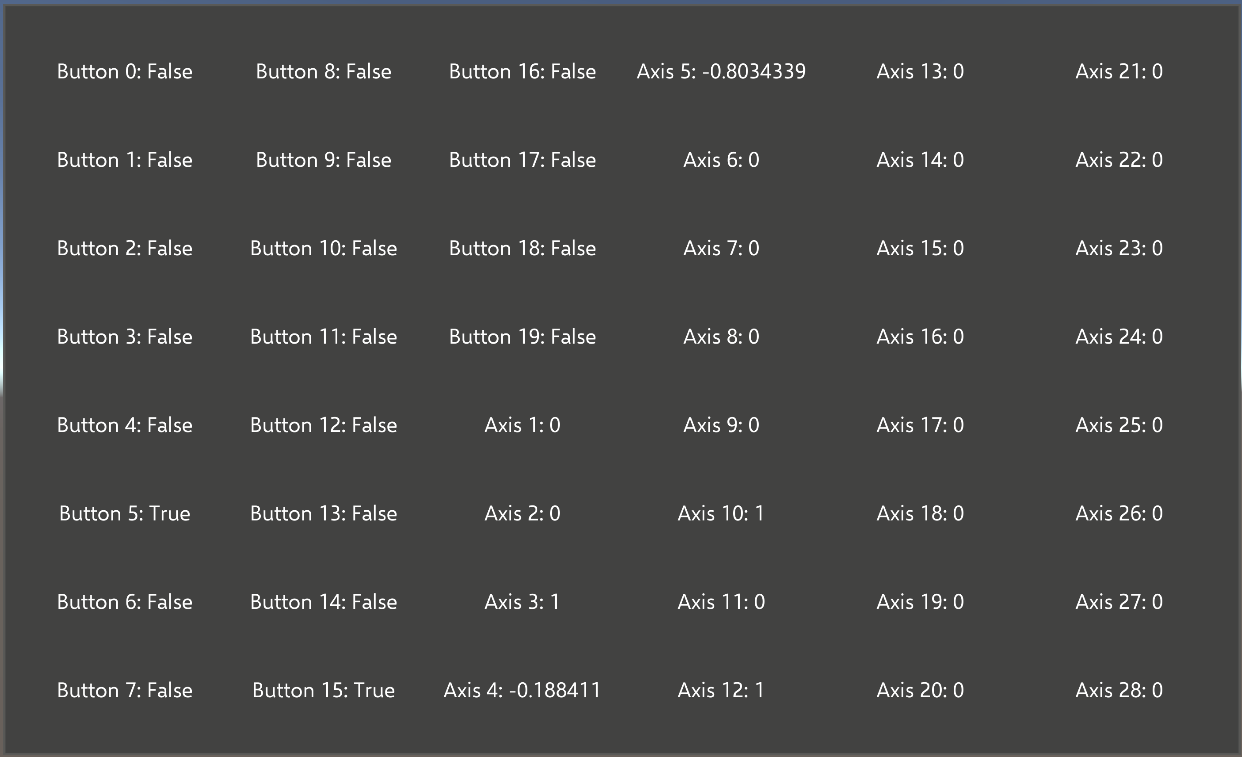
Task: Click the Axis 24: 0 label
Action: 1119,336
